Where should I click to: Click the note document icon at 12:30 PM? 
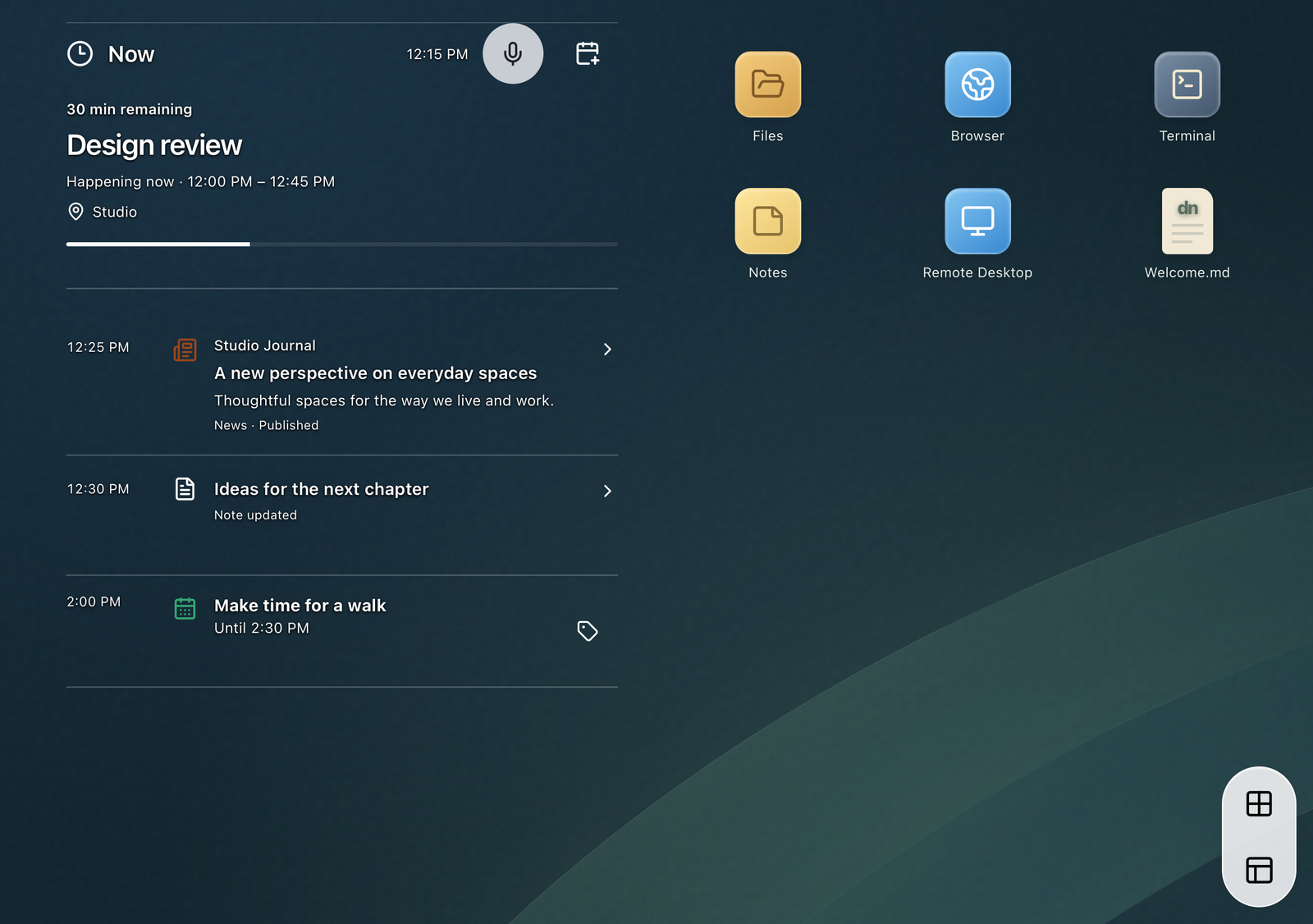185,489
